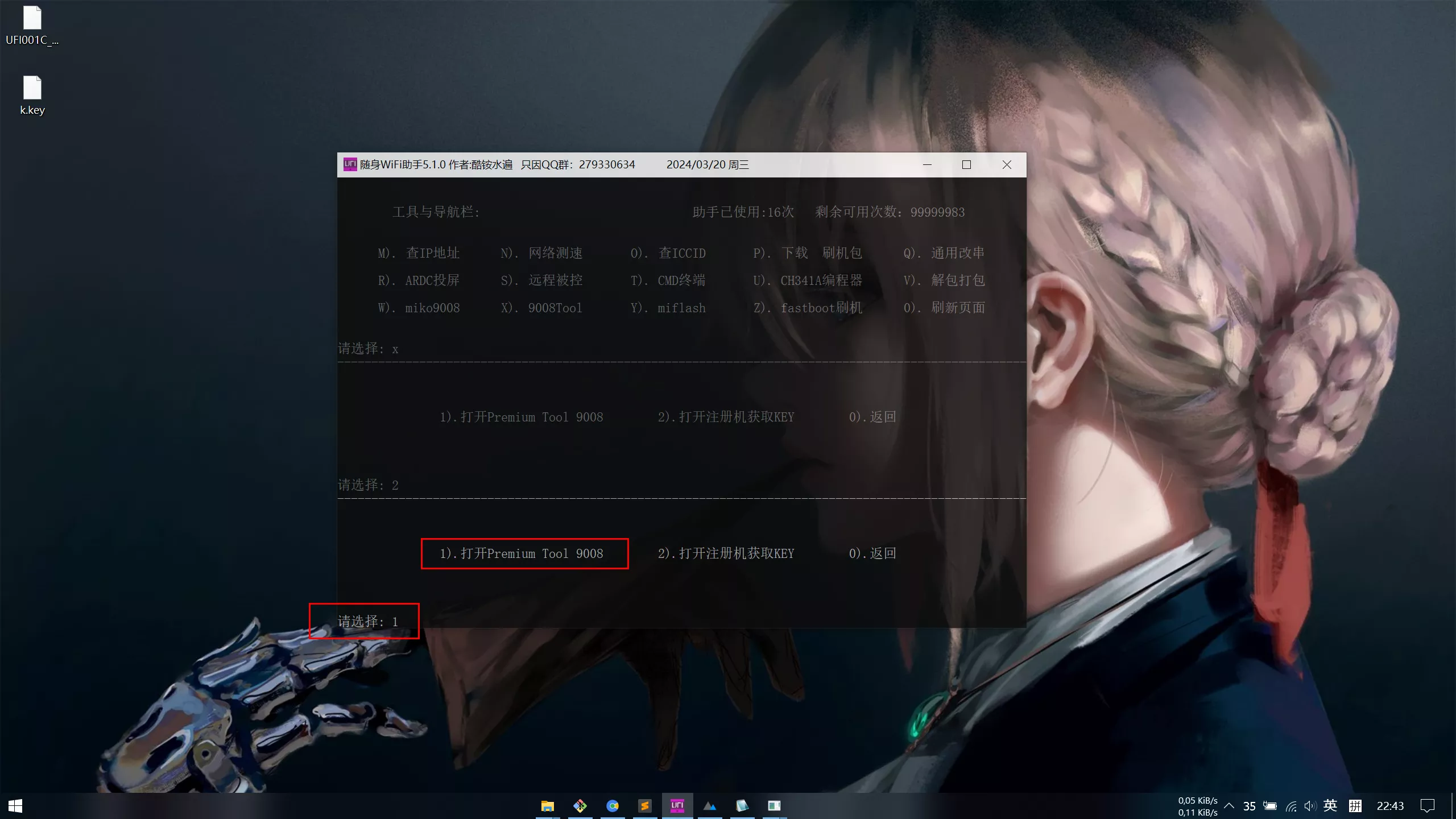The width and height of the screenshot is (1456, 819).
Task: Click the purple UFI icon in title bar
Action: pos(350,164)
